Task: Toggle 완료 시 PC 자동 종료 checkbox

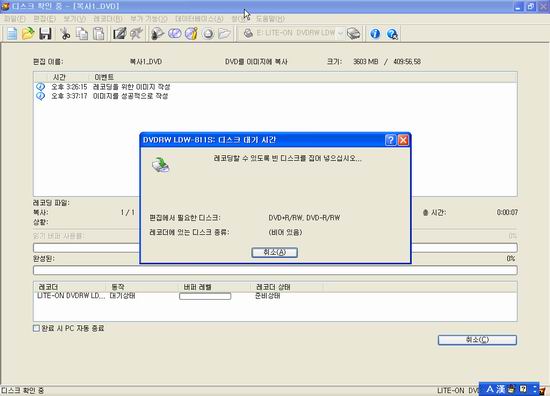Action: click(x=36, y=328)
